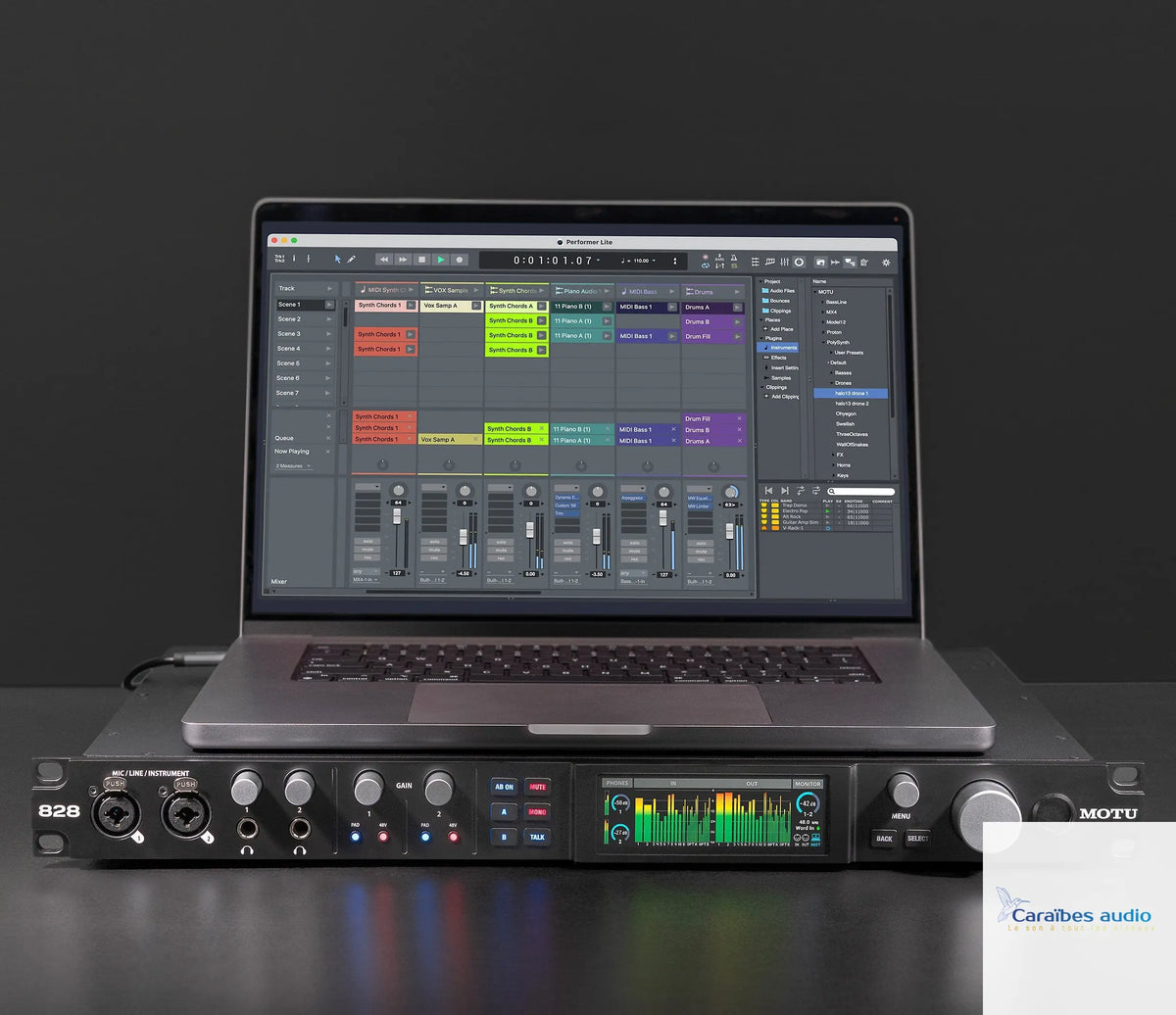This screenshot has height=1015, width=1176.
Task: Expand the BassLine instrument node
Action: (822, 302)
